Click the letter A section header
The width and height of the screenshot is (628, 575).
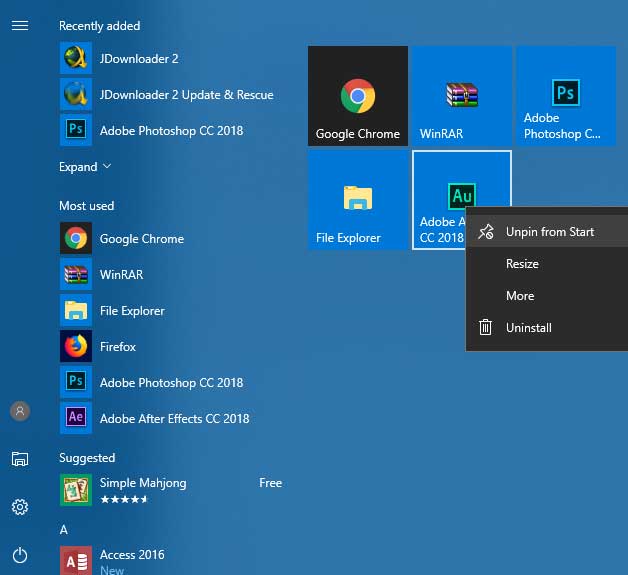click(x=64, y=530)
